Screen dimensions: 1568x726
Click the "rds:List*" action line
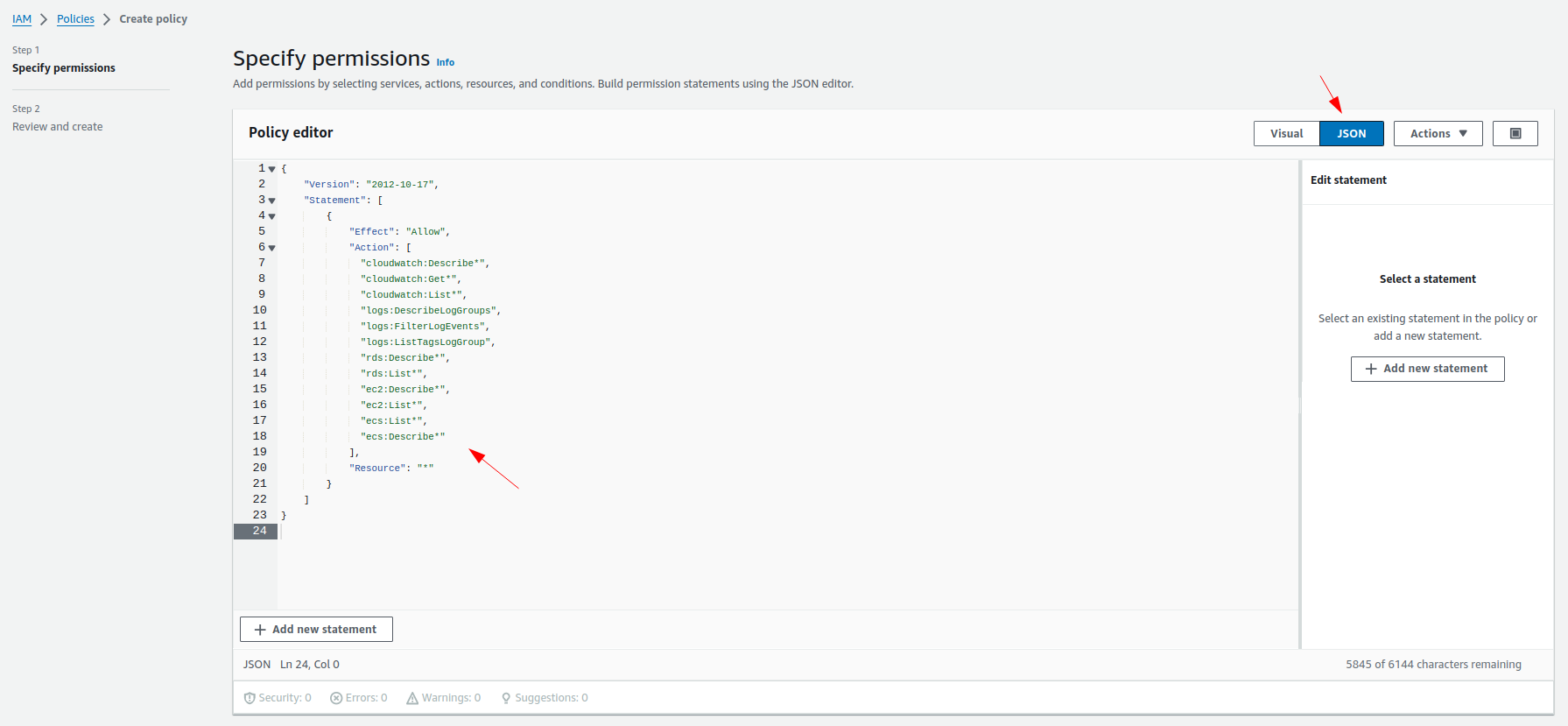coord(394,374)
